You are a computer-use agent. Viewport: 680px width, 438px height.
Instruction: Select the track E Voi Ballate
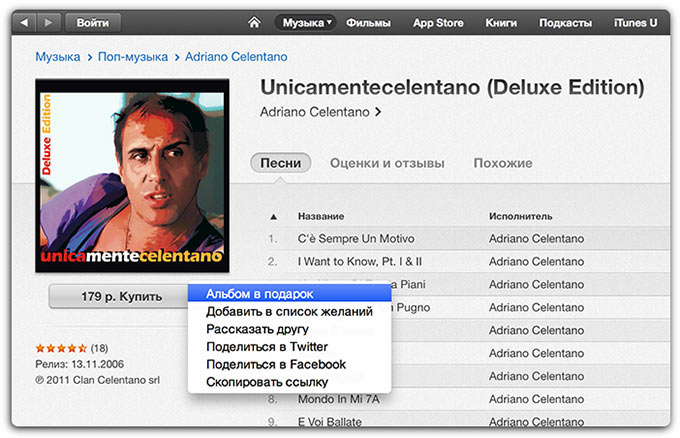[x=330, y=422]
